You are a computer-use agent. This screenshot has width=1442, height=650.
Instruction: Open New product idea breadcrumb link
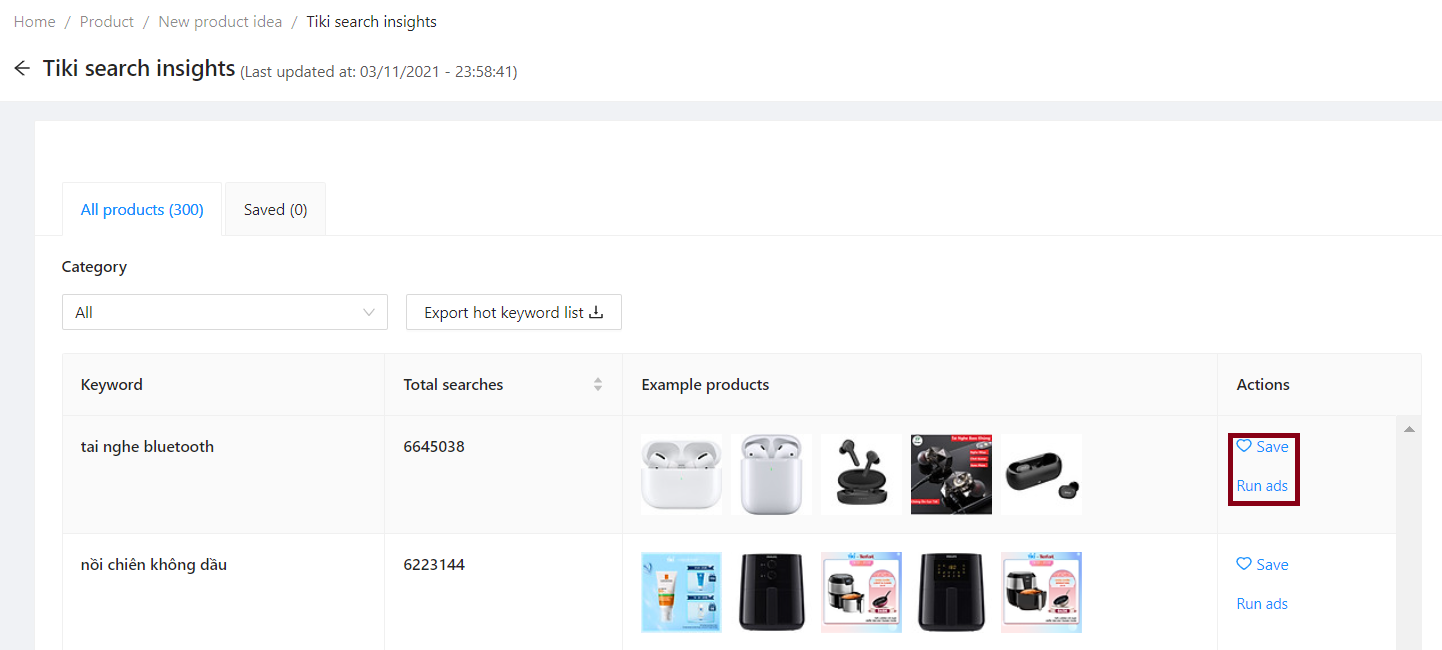tap(220, 21)
